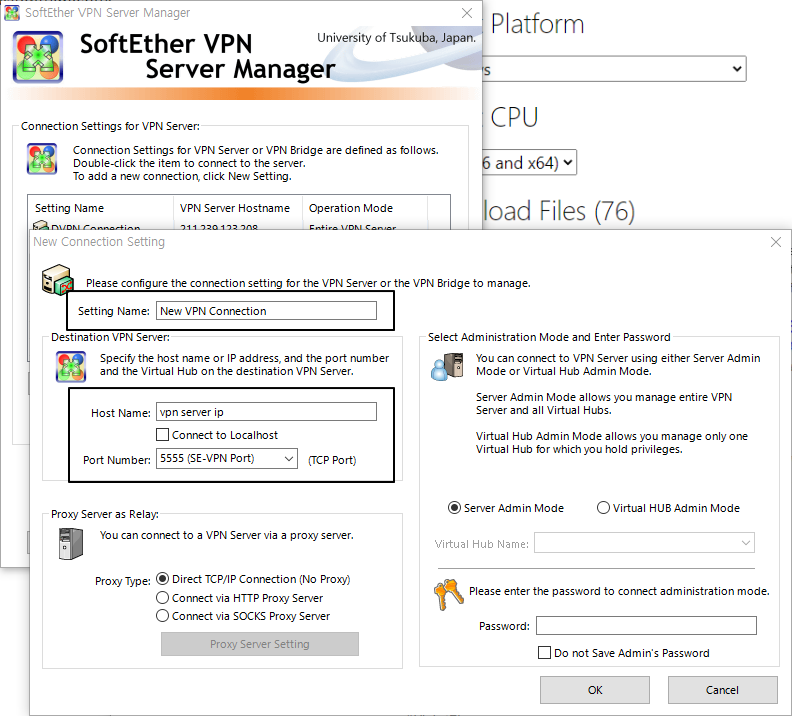Click the Proxy Server Setting button
The height and width of the screenshot is (716, 792).
pyautogui.click(x=260, y=644)
